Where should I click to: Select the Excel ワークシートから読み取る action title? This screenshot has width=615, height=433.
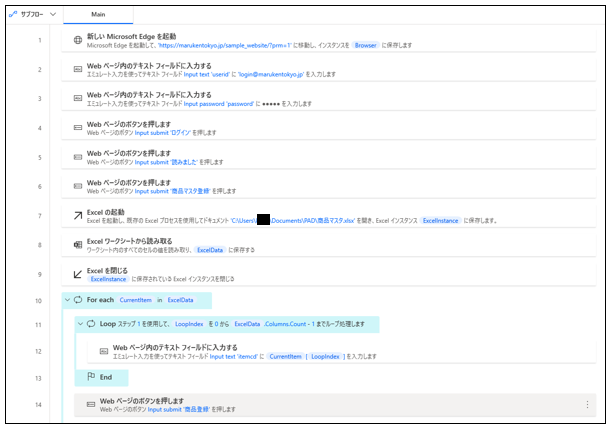129,241
